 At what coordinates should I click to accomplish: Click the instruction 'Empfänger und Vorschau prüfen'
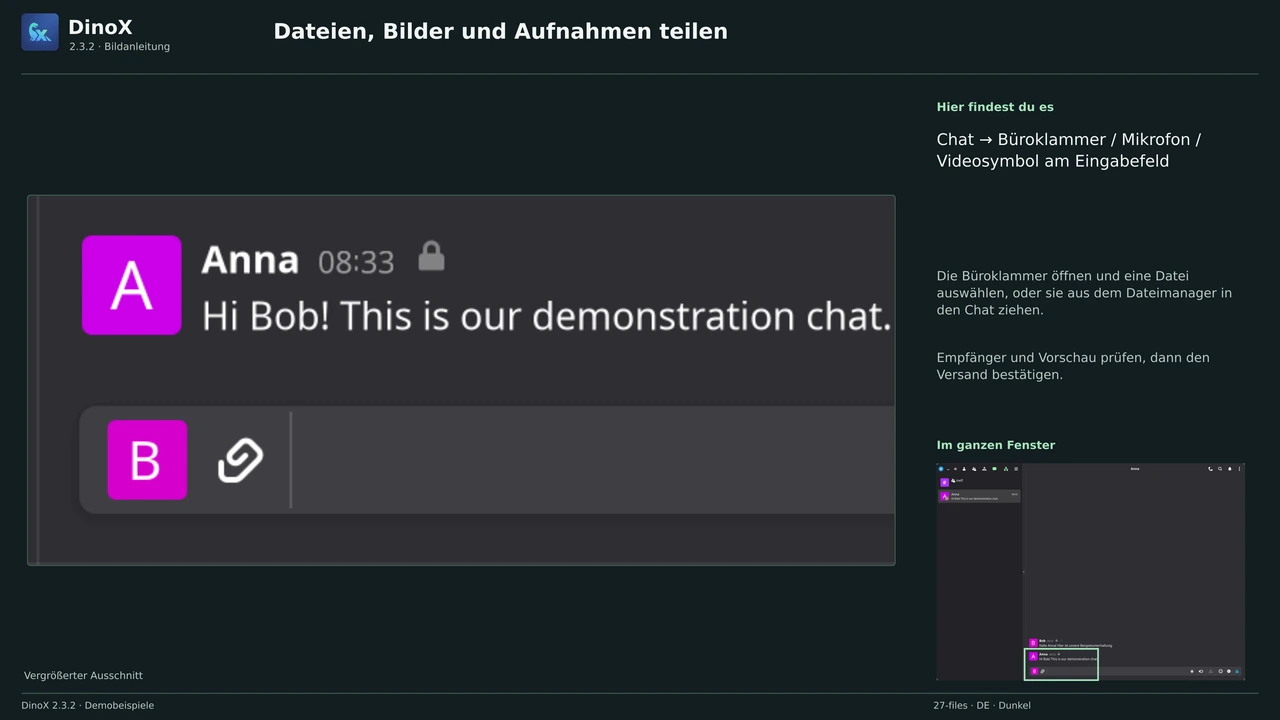[1073, 366]
